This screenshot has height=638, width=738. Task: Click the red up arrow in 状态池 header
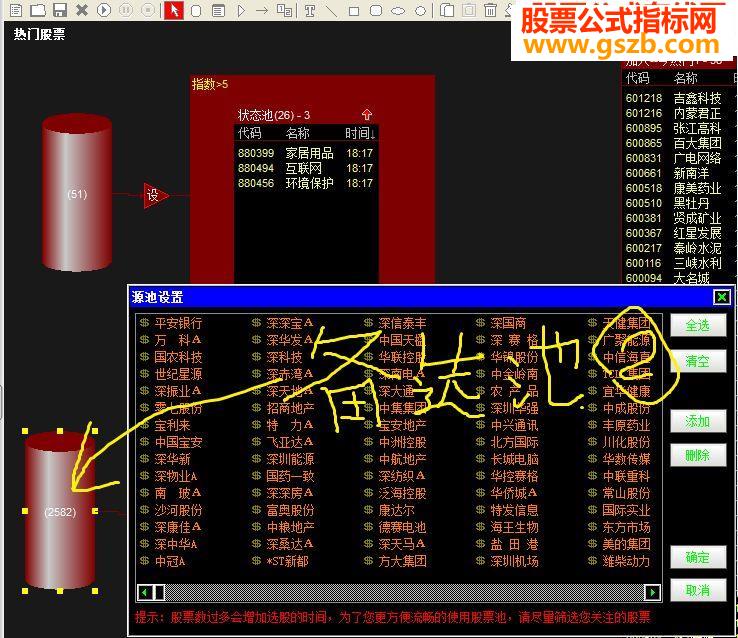[367, 114]
